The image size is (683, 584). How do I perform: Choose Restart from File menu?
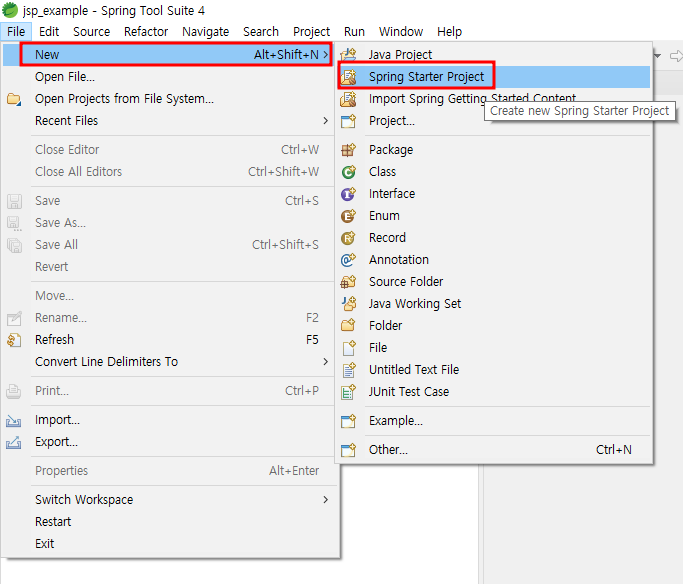170,522
